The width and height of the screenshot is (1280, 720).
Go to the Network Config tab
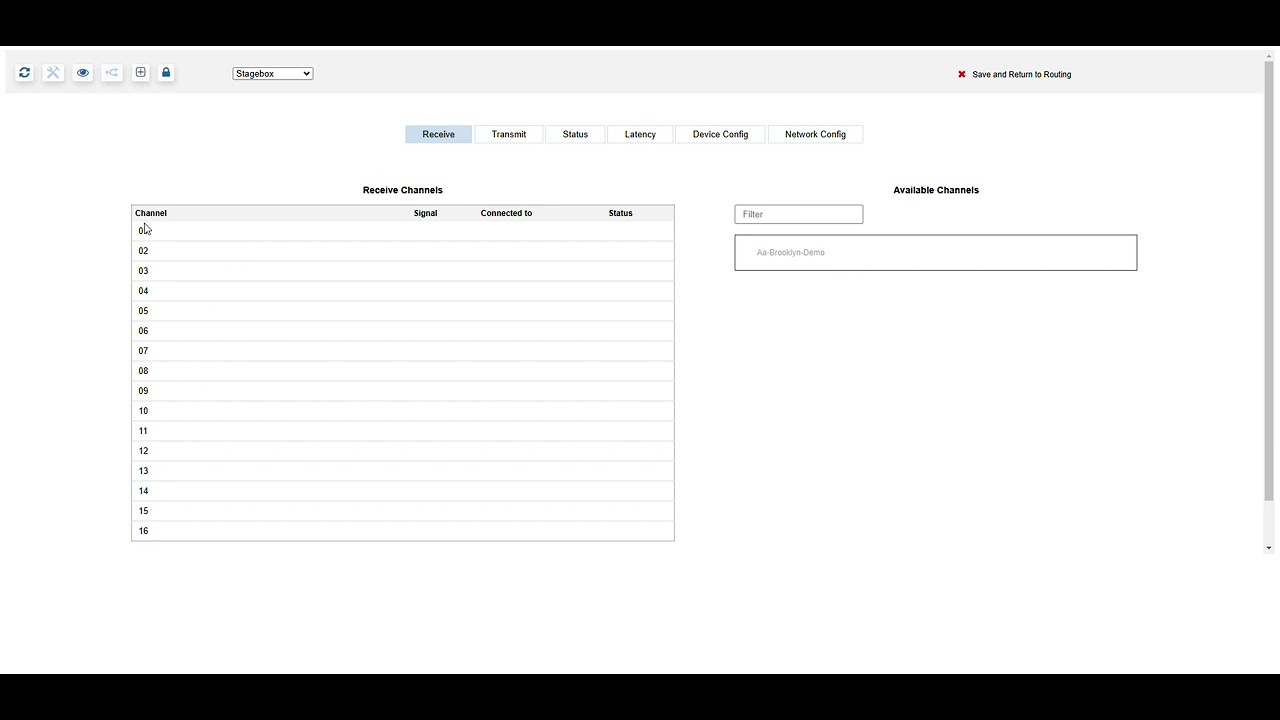tap(815, 134)
